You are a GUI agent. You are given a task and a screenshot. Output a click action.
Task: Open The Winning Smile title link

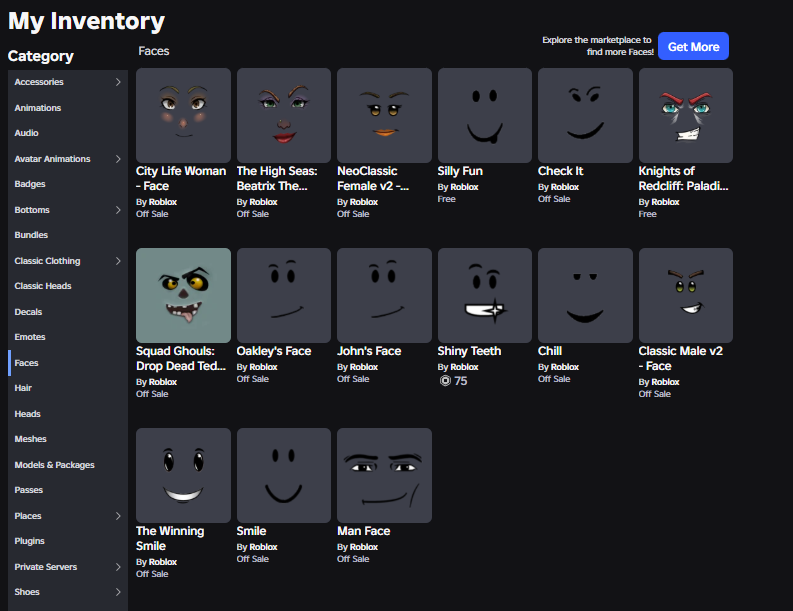[x=170, y=539]
